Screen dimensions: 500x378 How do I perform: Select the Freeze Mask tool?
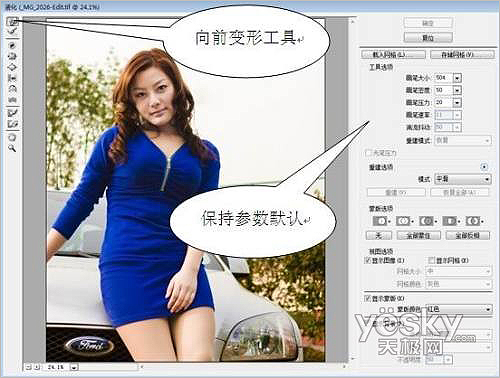(x=13, y=113)
